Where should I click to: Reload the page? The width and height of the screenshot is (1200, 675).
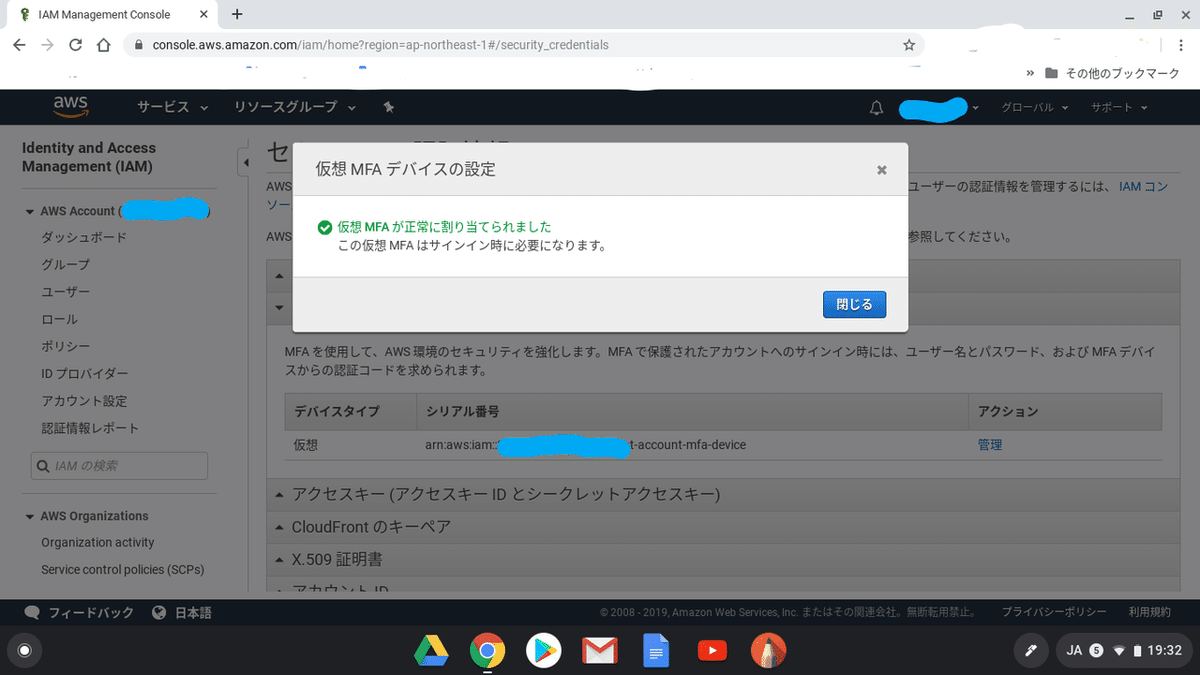75,45
